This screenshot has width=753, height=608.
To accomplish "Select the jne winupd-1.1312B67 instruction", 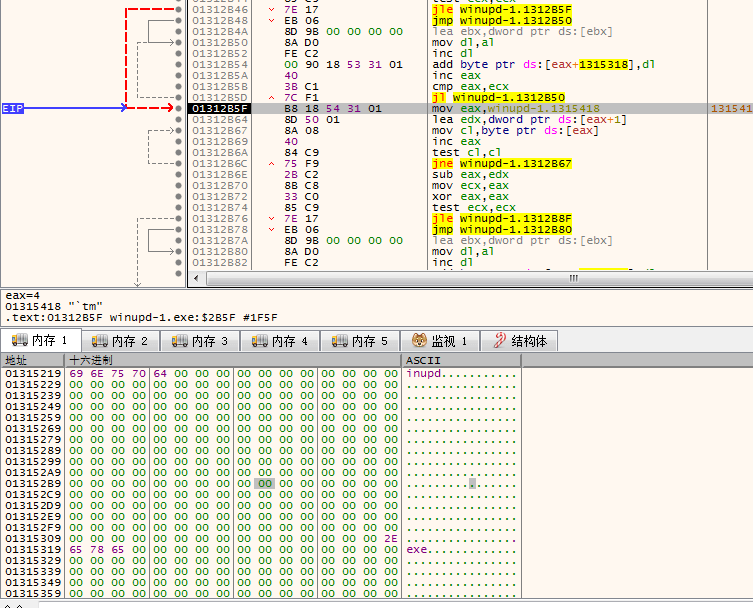I will click(502, 164).
